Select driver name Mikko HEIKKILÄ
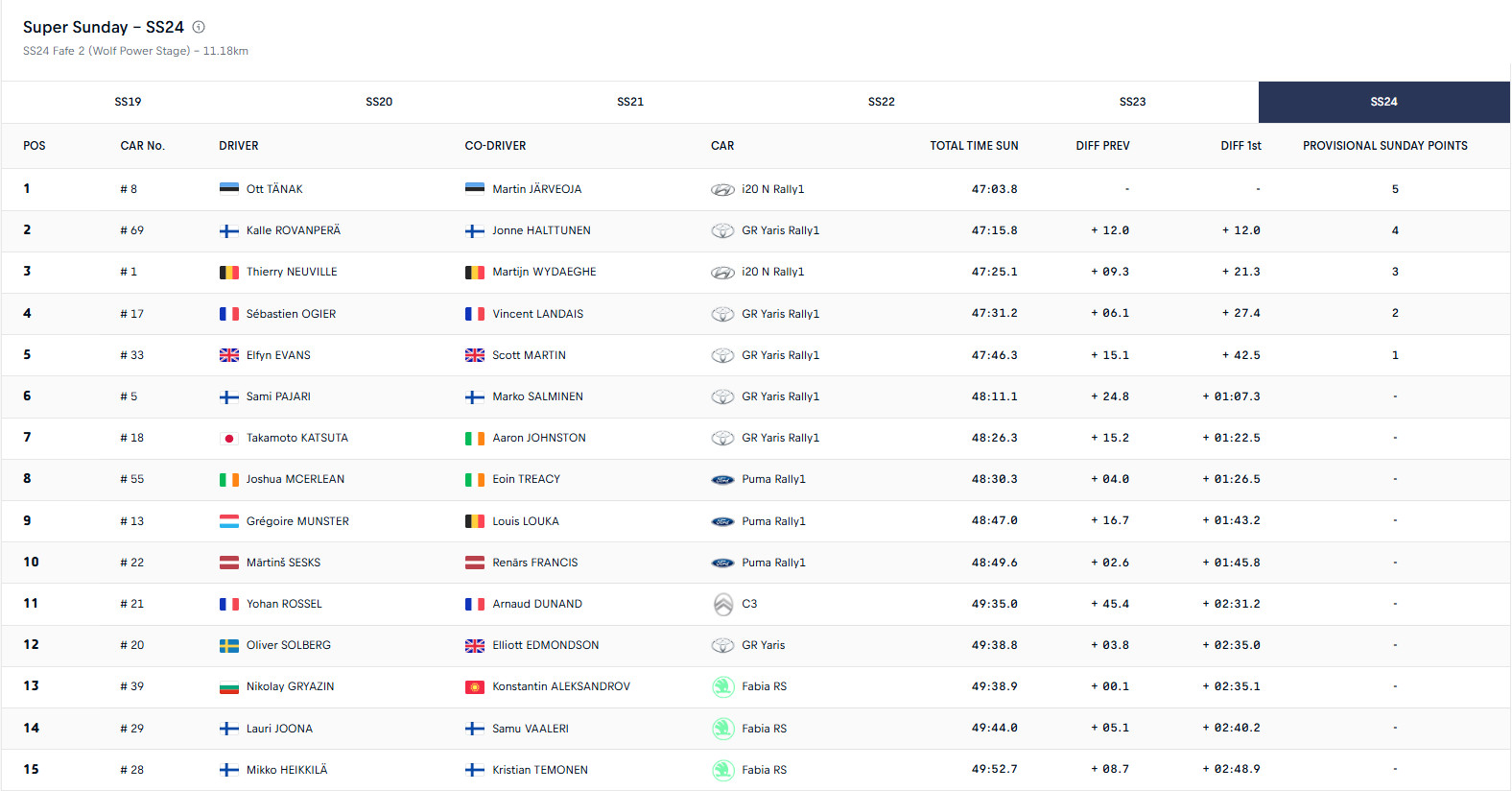The width and height of the screenshot is (1512, 791). point(287,770)
